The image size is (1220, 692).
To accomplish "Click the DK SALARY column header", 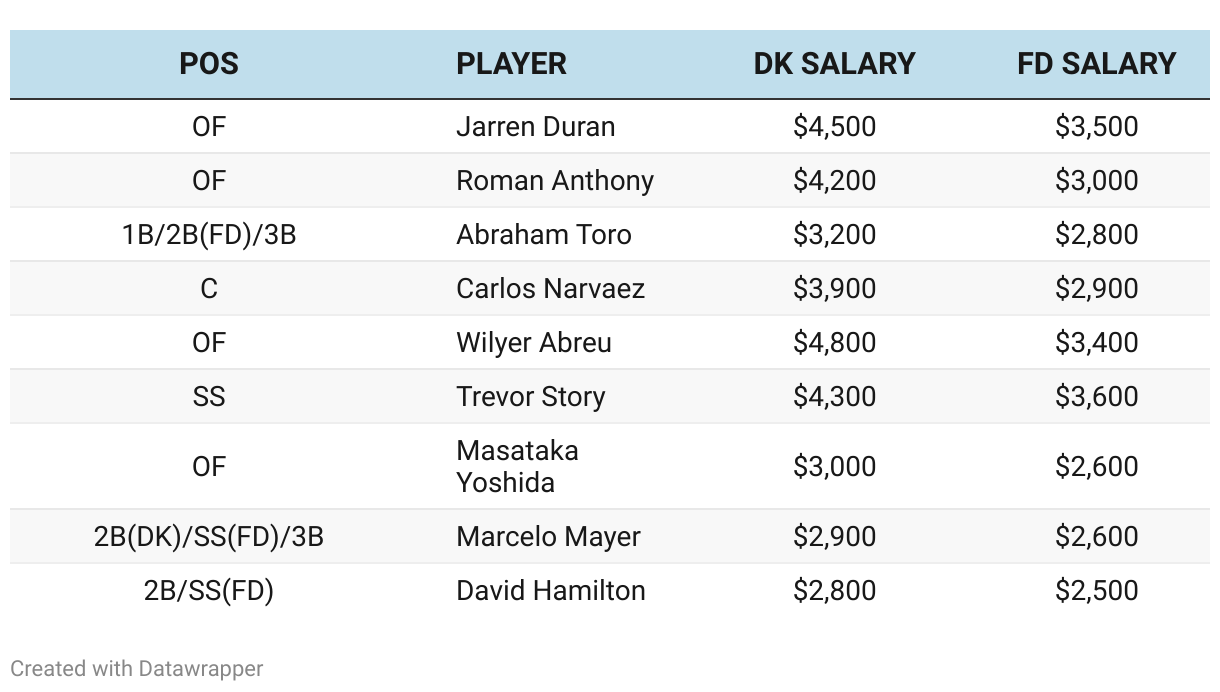I will click(834, 64).
